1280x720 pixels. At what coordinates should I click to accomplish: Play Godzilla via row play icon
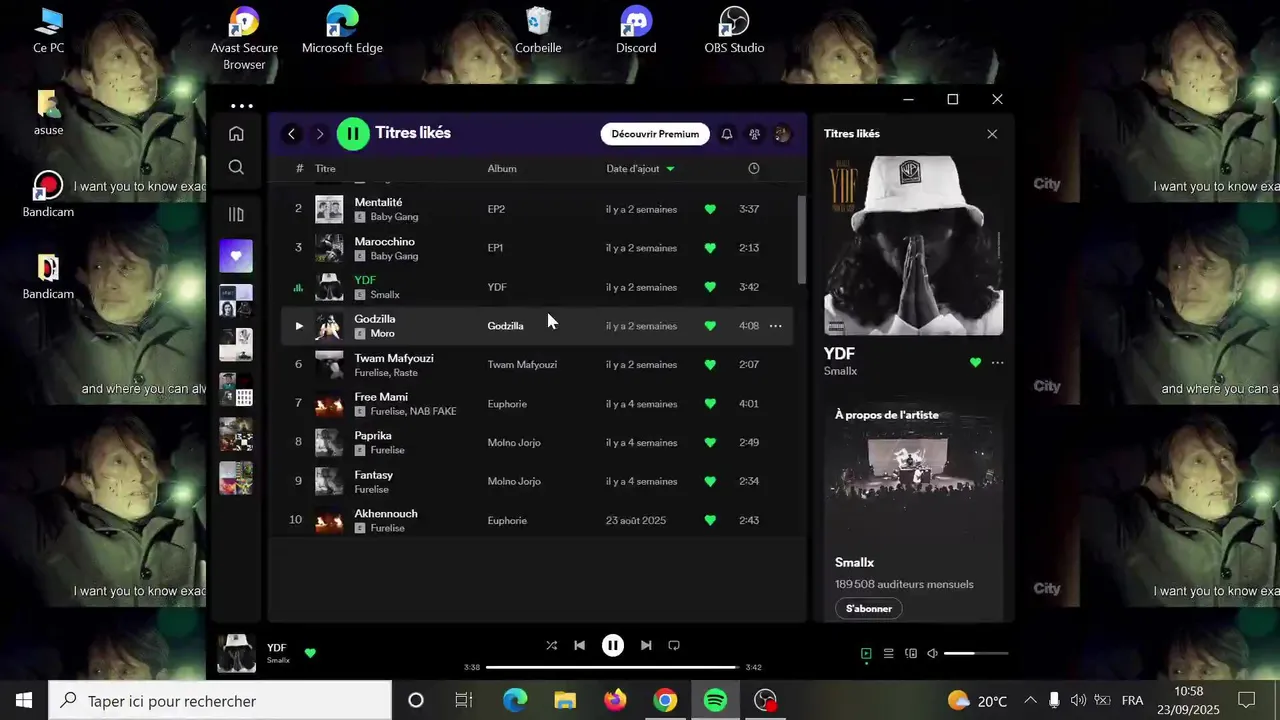298,326
